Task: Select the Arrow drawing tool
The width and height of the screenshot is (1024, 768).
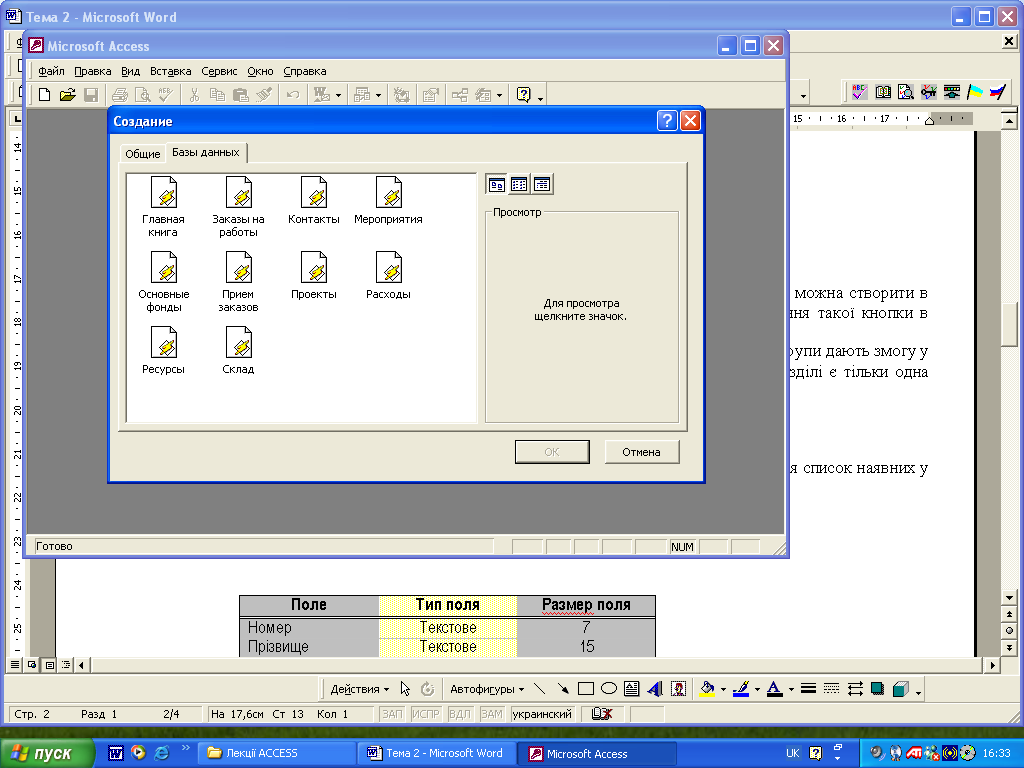Action: 563,689
